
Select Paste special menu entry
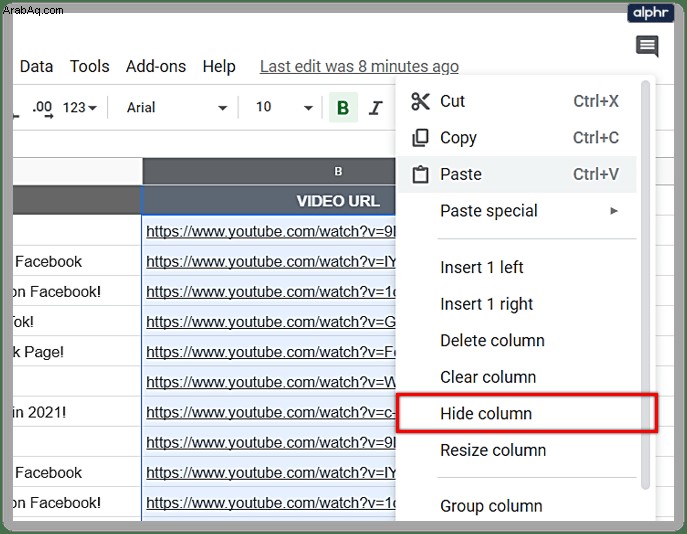tap(516, 211)
